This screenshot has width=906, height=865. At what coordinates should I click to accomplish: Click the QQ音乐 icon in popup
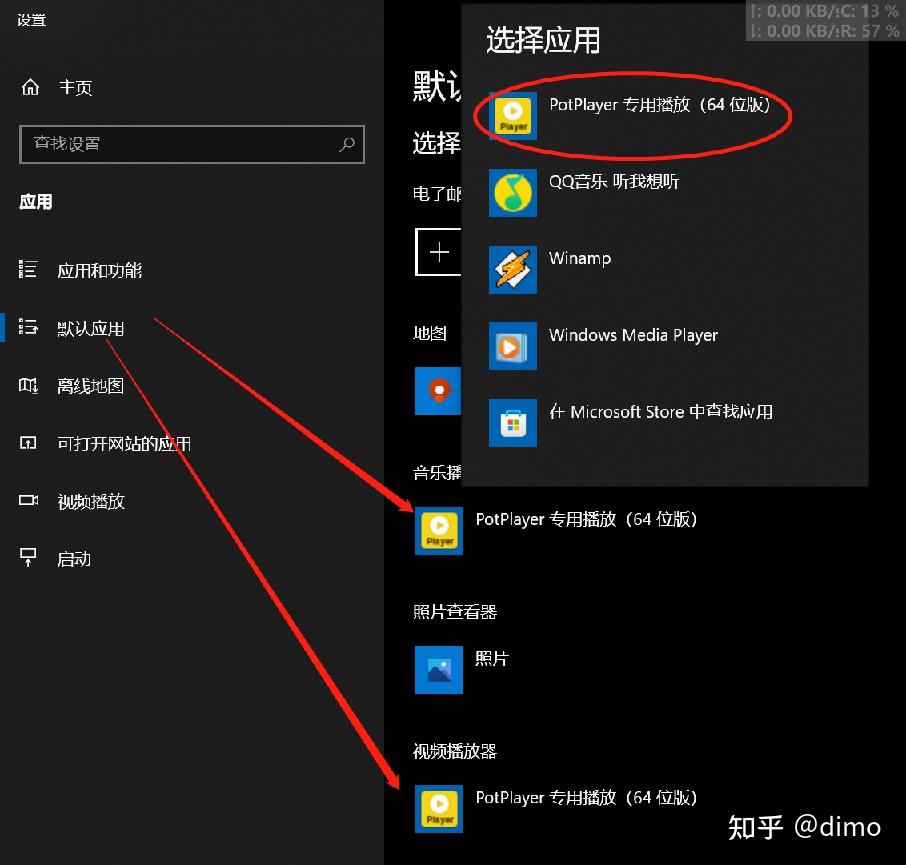point(513,192)
